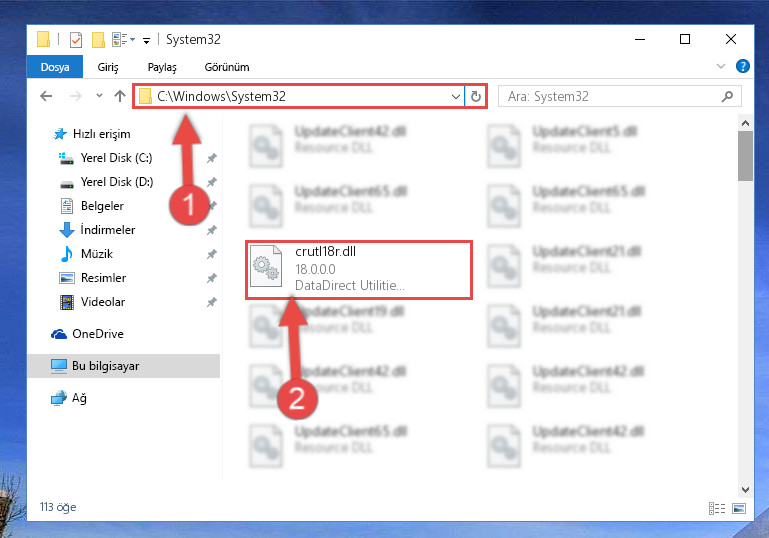Click the OneDrive cloud icon
This screenshot has height=538, width=769.
(59, 334)
